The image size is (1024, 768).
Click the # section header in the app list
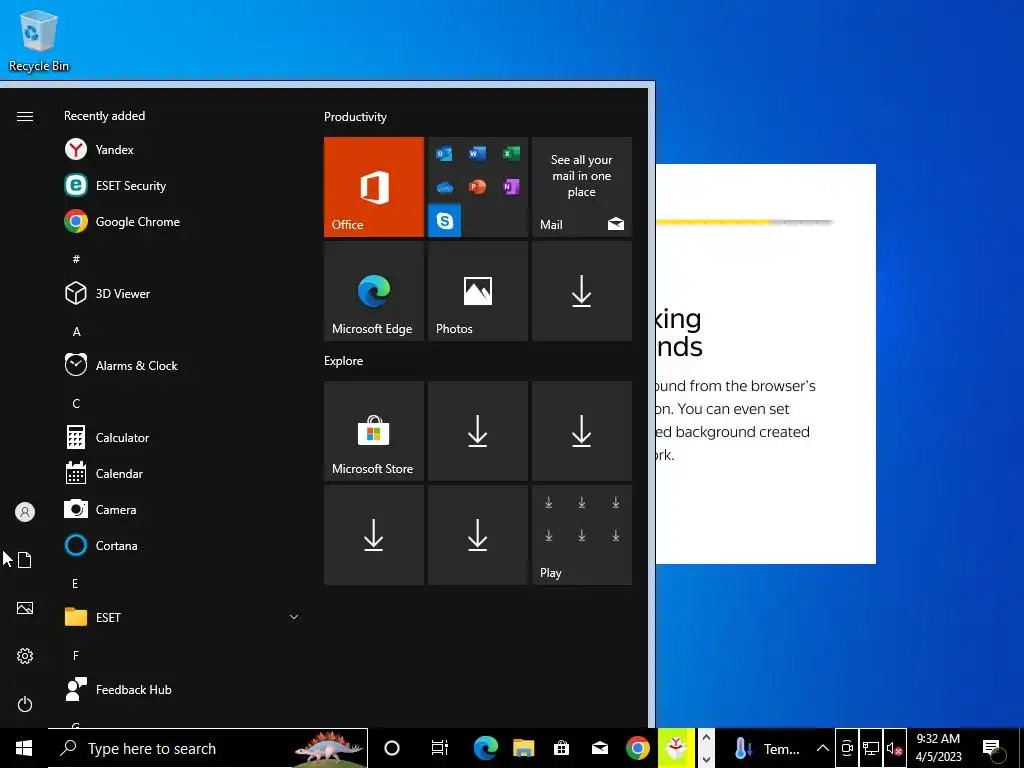pos(76,259)
